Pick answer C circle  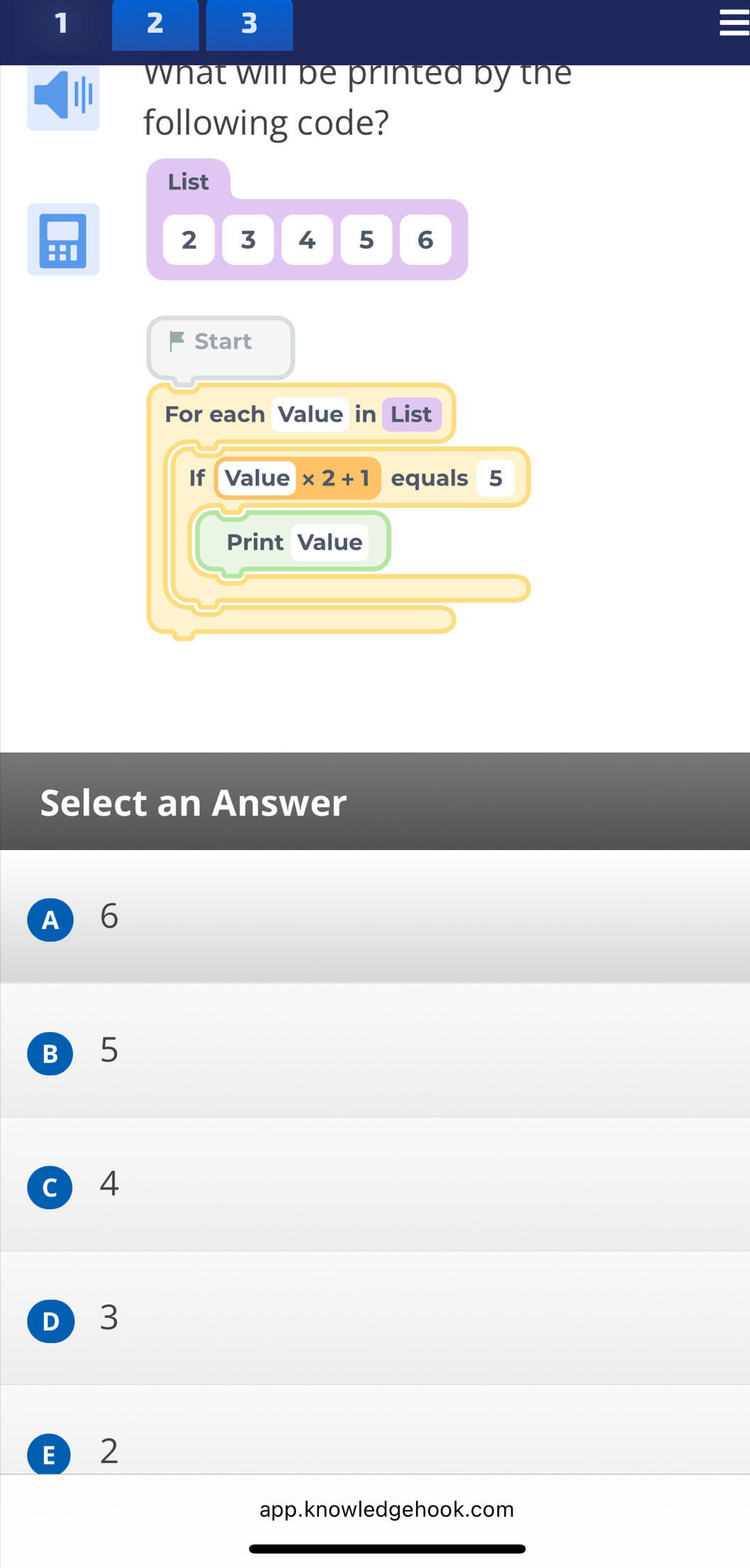pyautogui.click(x=50, y=1187)
